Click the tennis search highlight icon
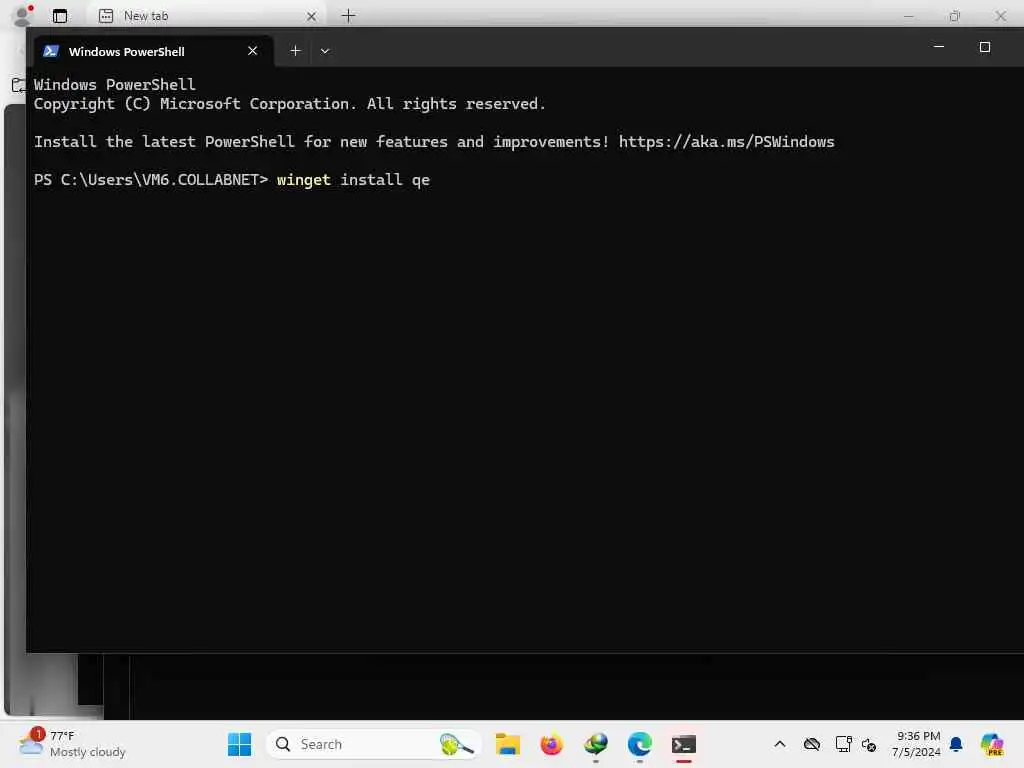Image resolution: width=1024 pixels, height=768 pixels. click(x=456, y=744)
